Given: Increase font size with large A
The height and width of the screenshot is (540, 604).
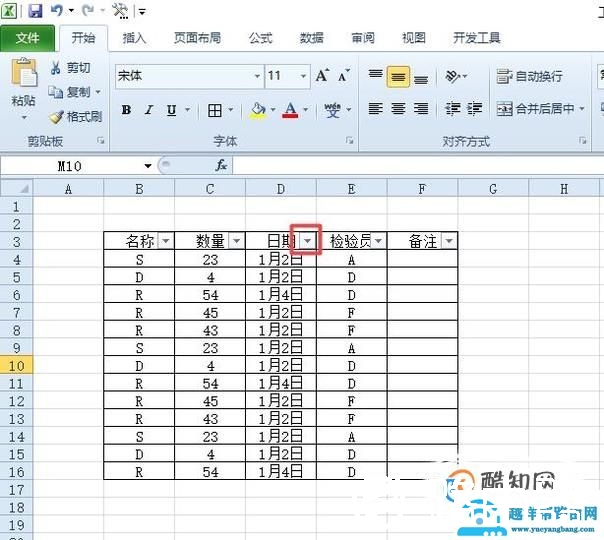Looking at the screenshot, I should (x=322, y=75).
